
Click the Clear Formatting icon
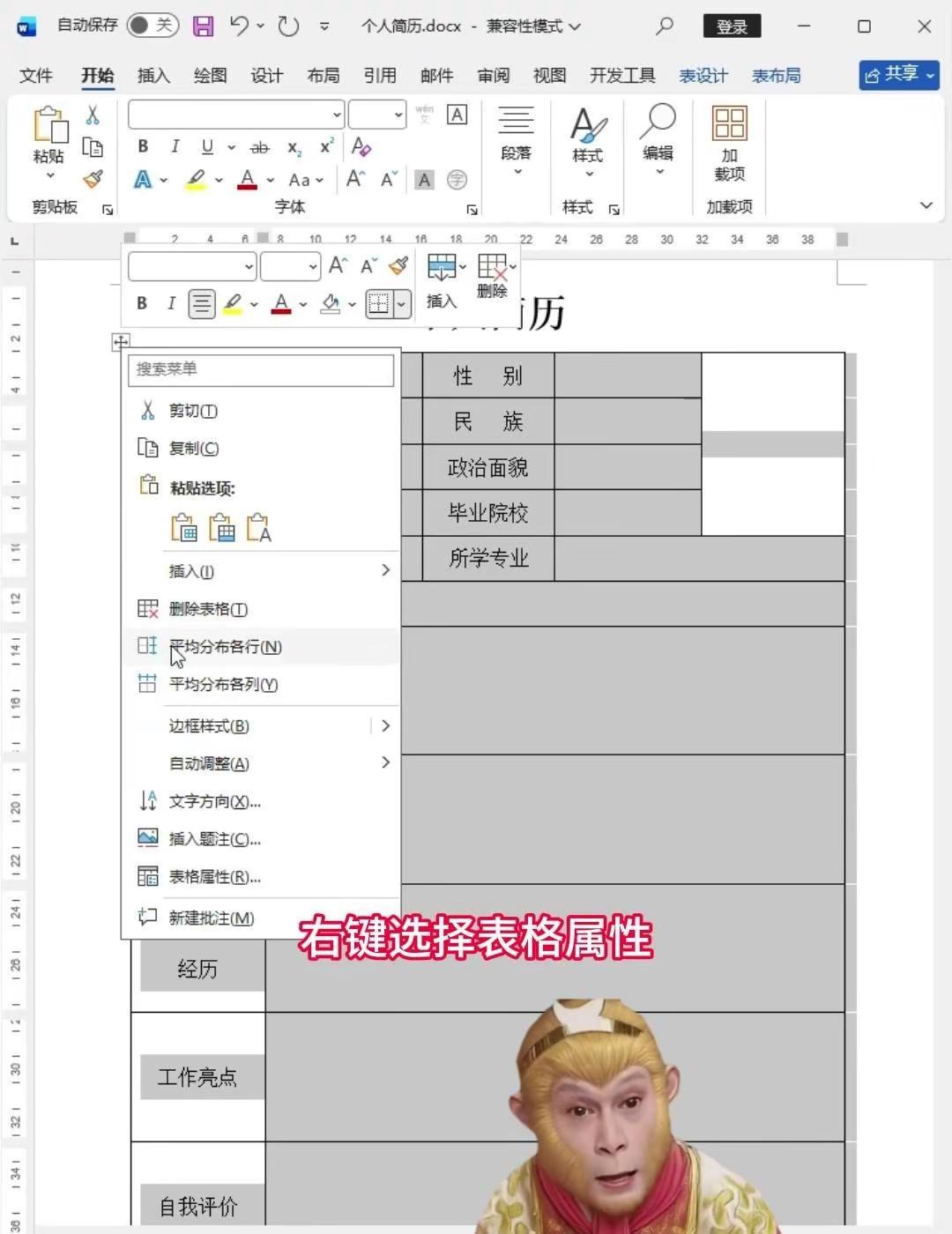[361, 146]
